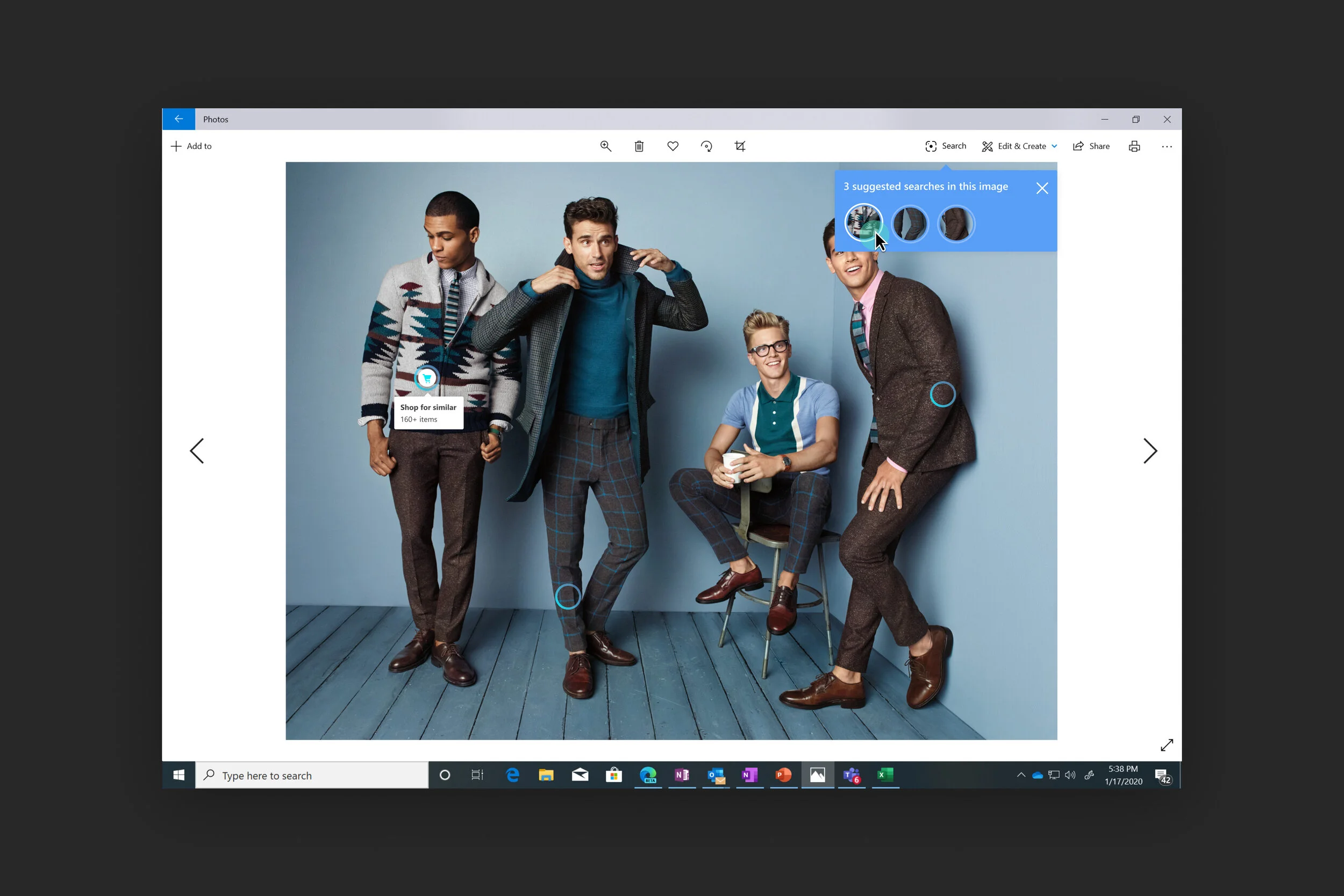Image resolution: width=1344 pixels, height=896 pixels.
Task: Click the Share button
Action: (1091, 146)
